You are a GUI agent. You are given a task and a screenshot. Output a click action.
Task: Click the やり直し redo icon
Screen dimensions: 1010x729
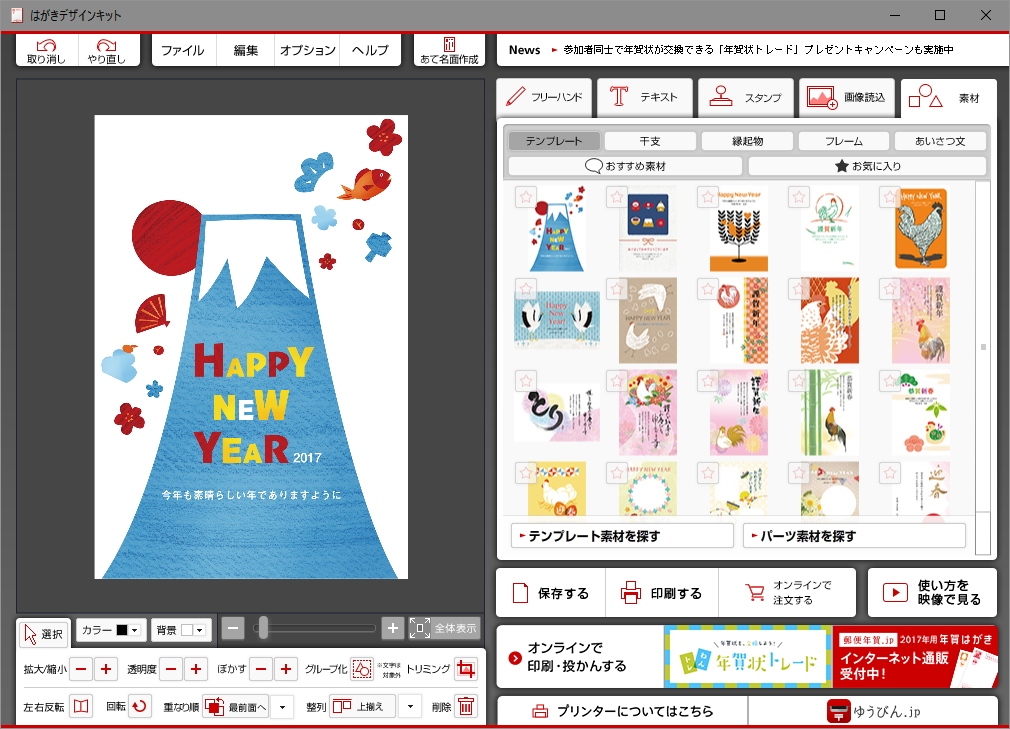(x=107, y=50)
